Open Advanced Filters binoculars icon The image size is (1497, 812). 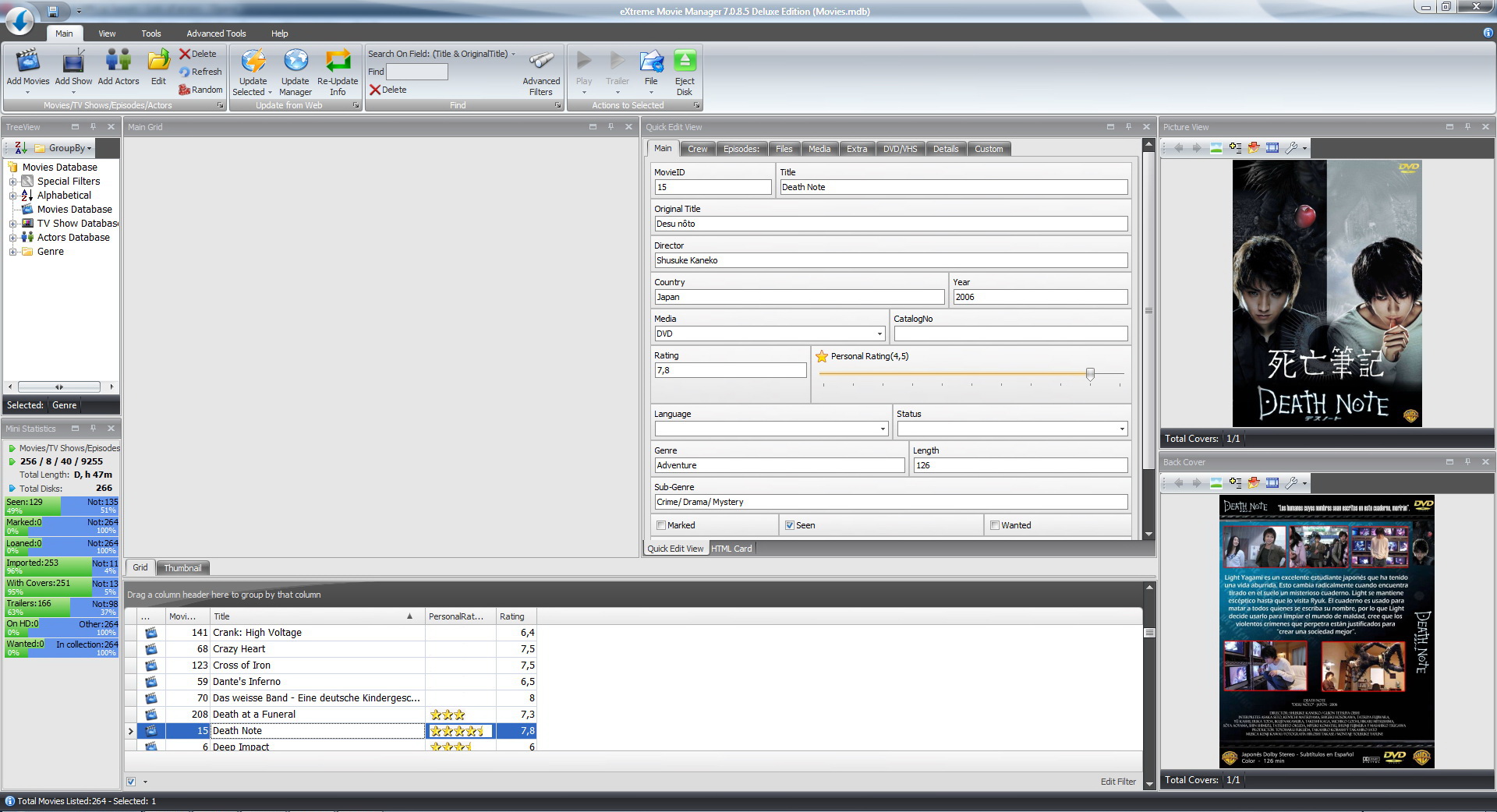pos(541,61)
